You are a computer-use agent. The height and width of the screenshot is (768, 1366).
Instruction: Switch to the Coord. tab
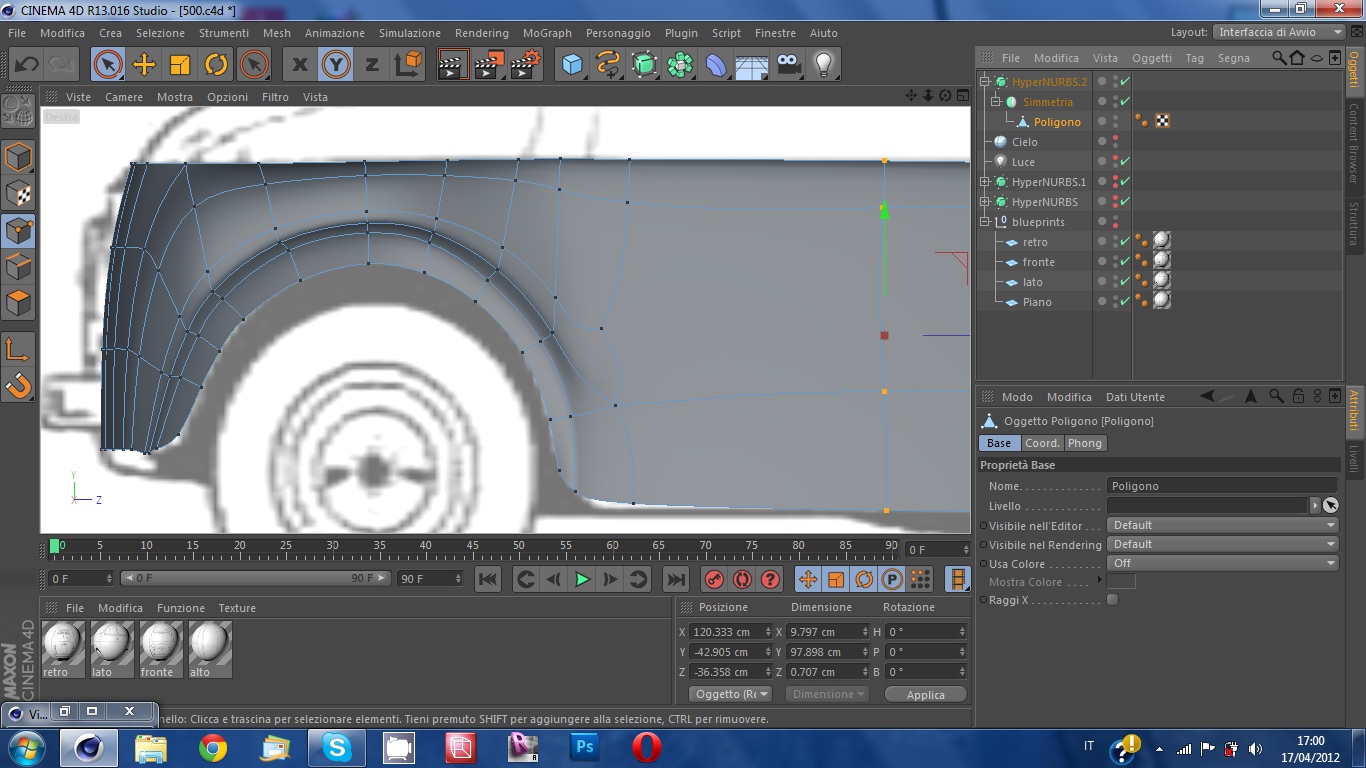[x=1041, y=443]
